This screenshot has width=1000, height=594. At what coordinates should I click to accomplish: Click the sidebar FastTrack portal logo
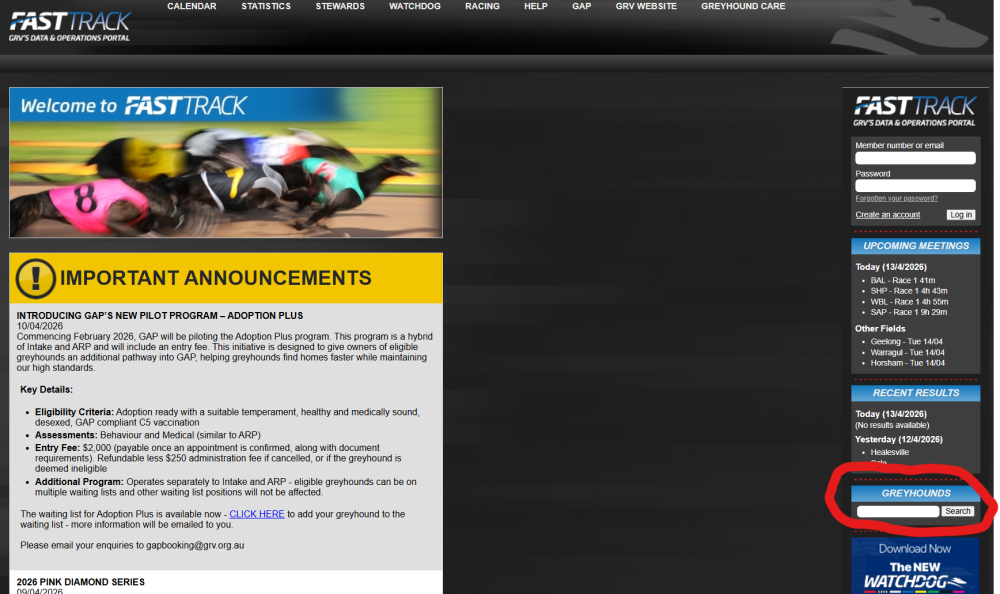point(915,111)
